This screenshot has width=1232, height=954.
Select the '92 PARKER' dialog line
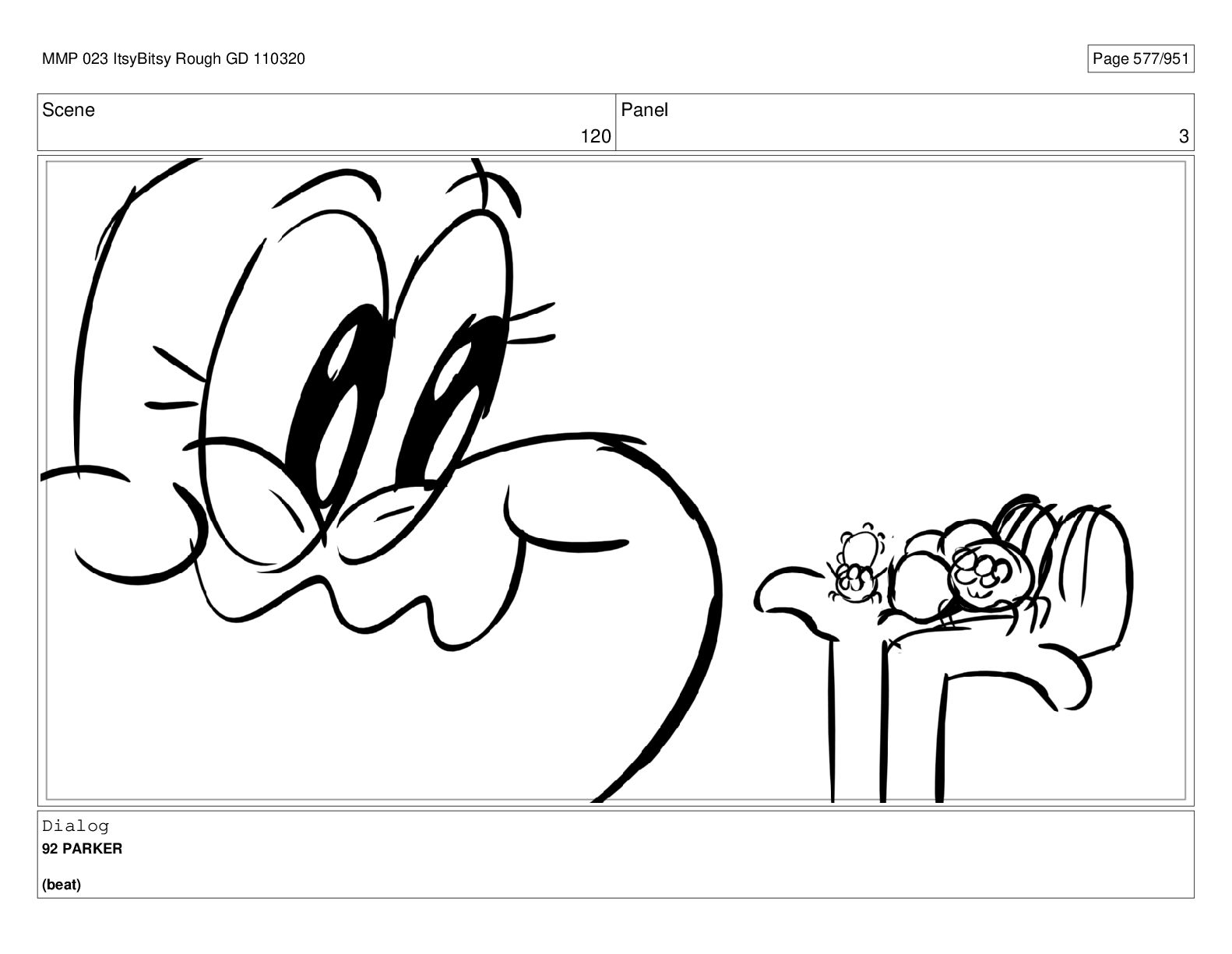pos(82,849)
